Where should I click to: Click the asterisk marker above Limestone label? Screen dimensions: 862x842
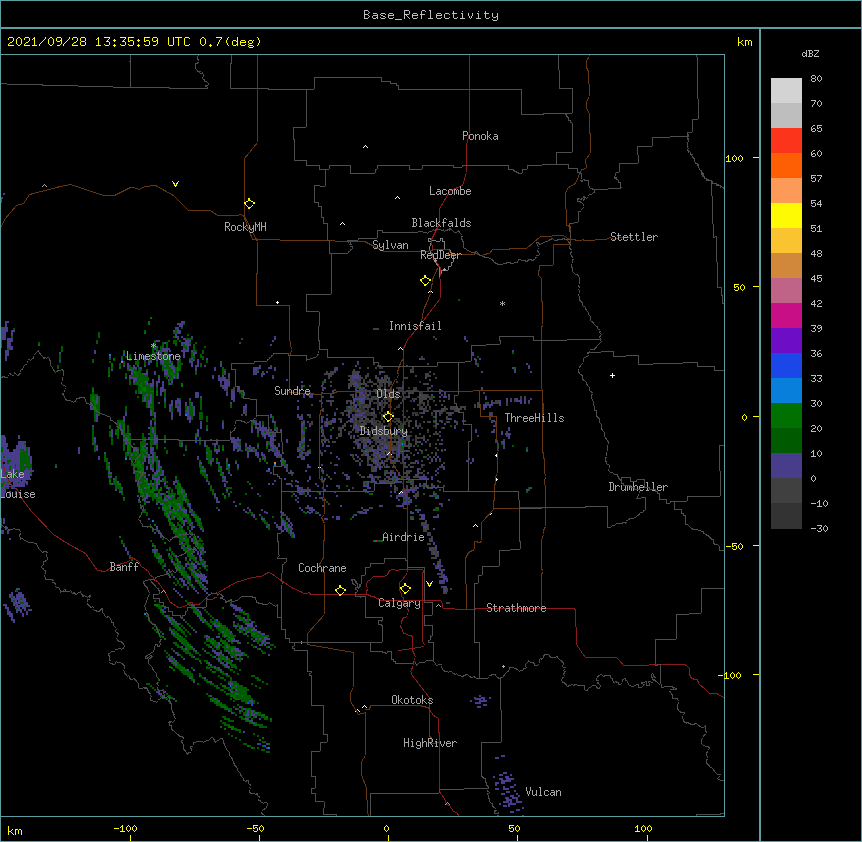153,346
